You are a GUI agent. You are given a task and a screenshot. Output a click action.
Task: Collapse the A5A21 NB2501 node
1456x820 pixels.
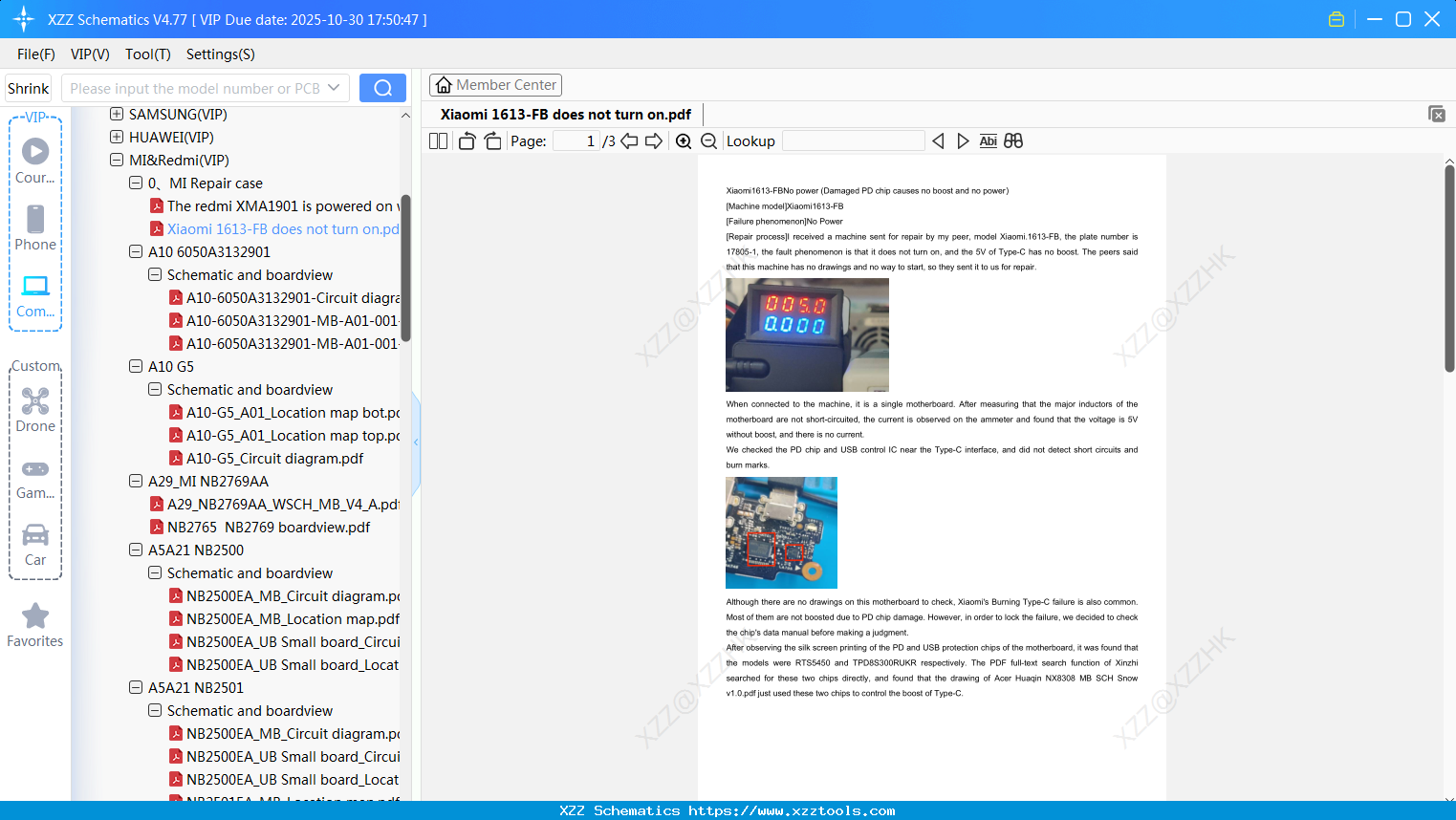(x=136, y=688)
